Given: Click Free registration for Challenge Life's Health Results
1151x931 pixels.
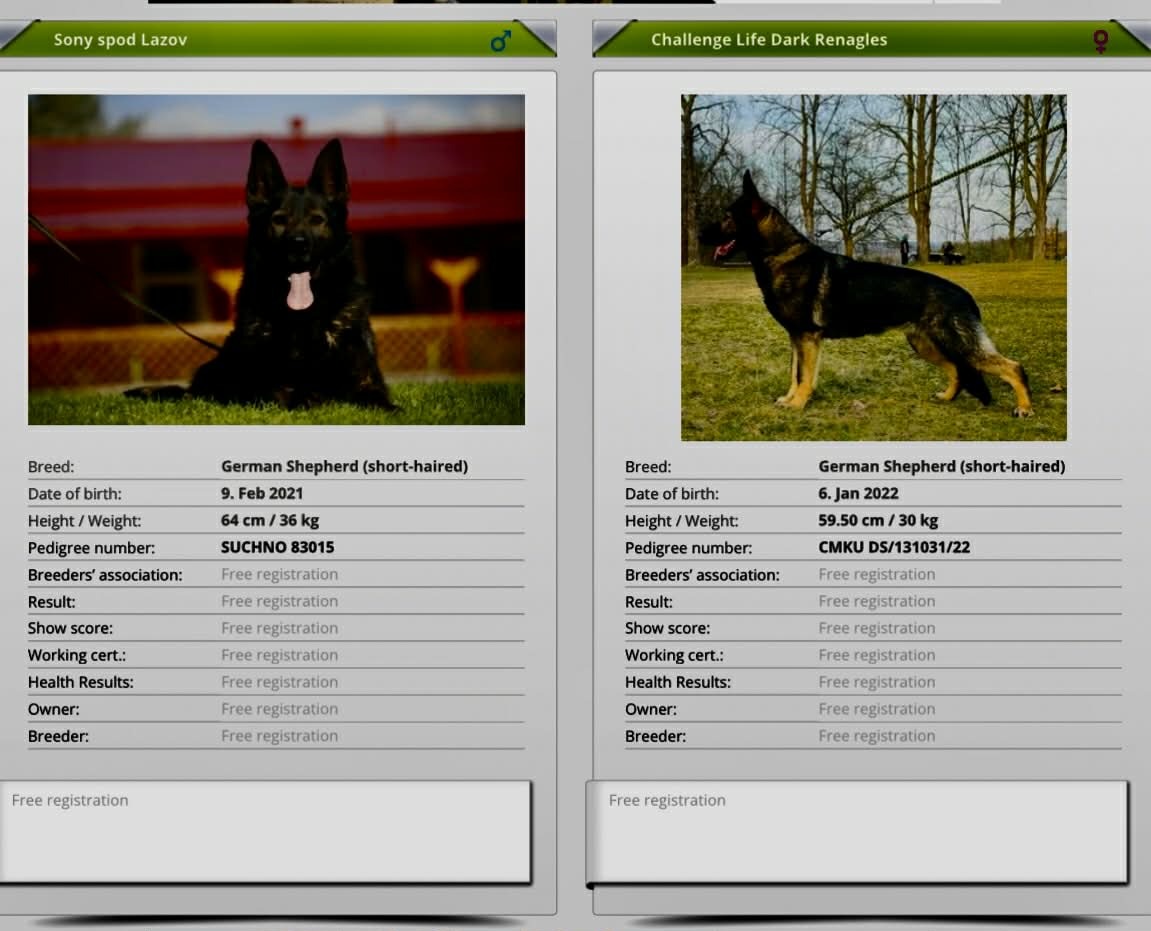Looking at the screenshot, I should pos(876,682).
